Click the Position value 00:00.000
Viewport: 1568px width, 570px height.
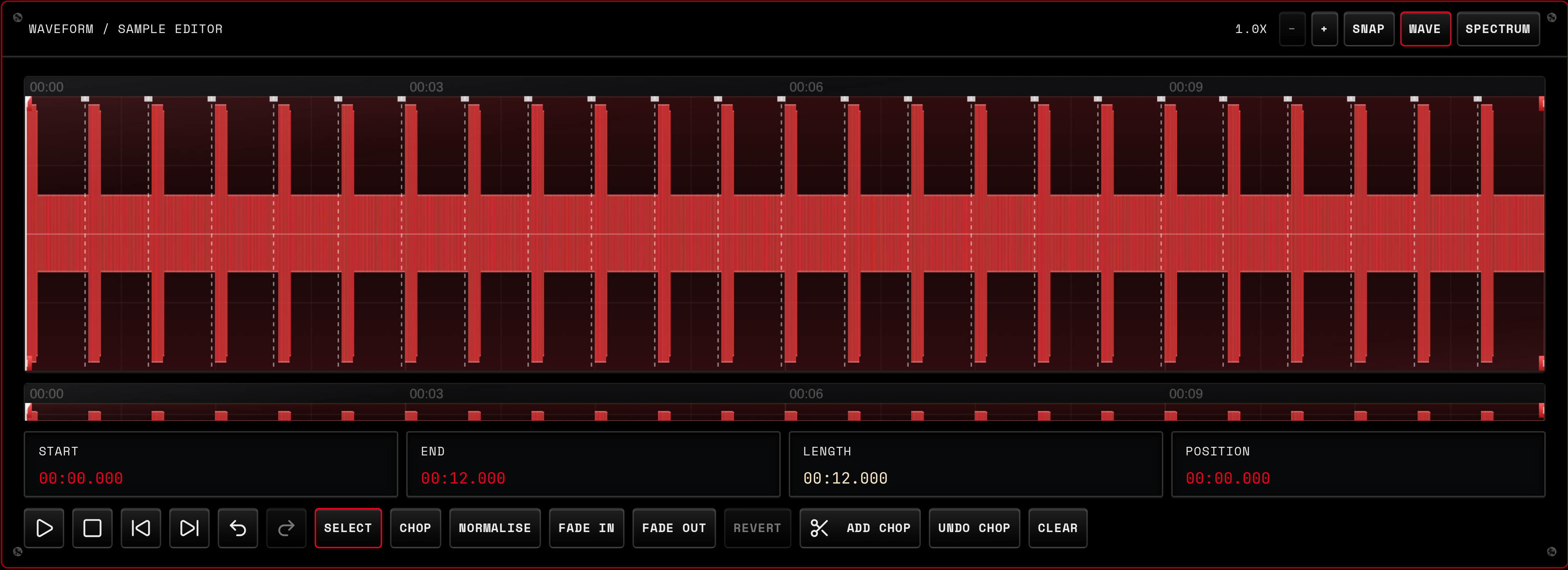tap(1228, 479)
